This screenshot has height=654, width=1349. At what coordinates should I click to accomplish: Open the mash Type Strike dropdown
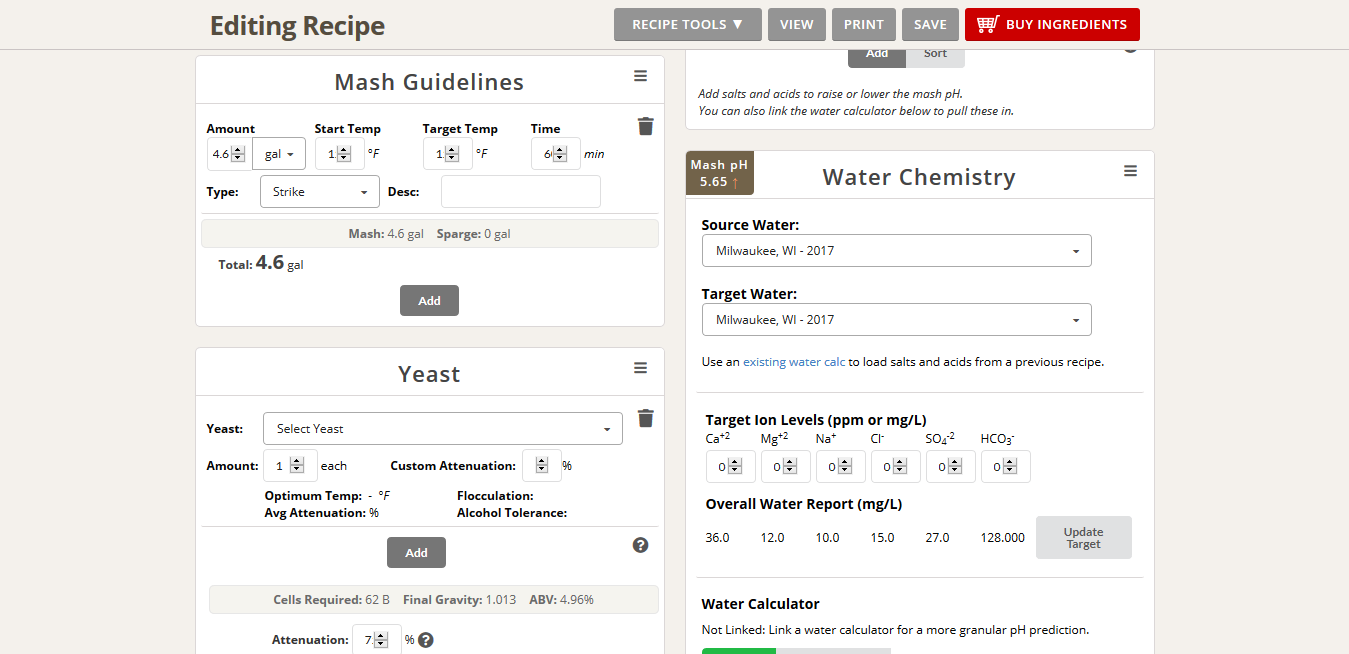[x=319, y=192]
